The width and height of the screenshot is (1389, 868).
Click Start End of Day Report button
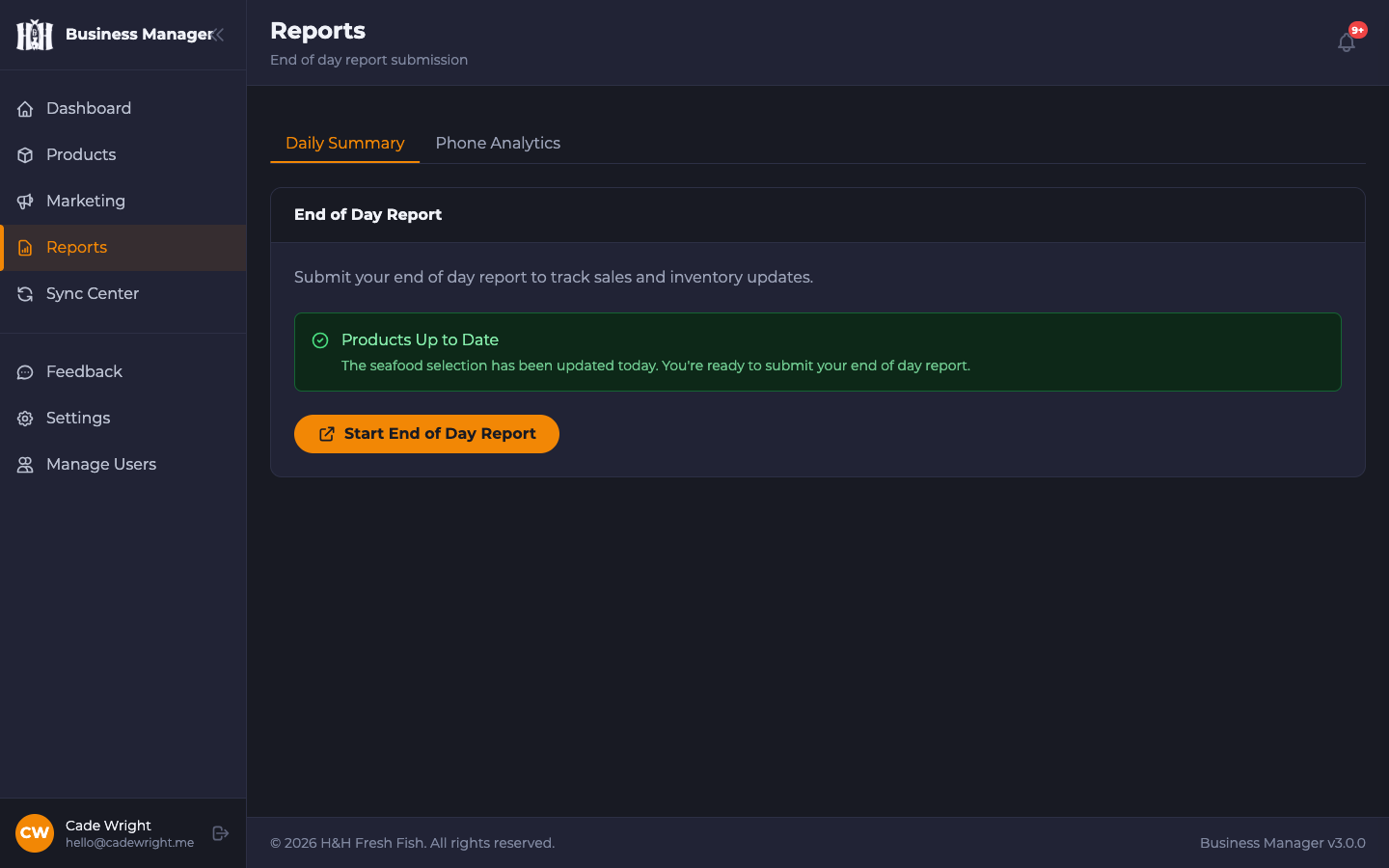(426, 434)
